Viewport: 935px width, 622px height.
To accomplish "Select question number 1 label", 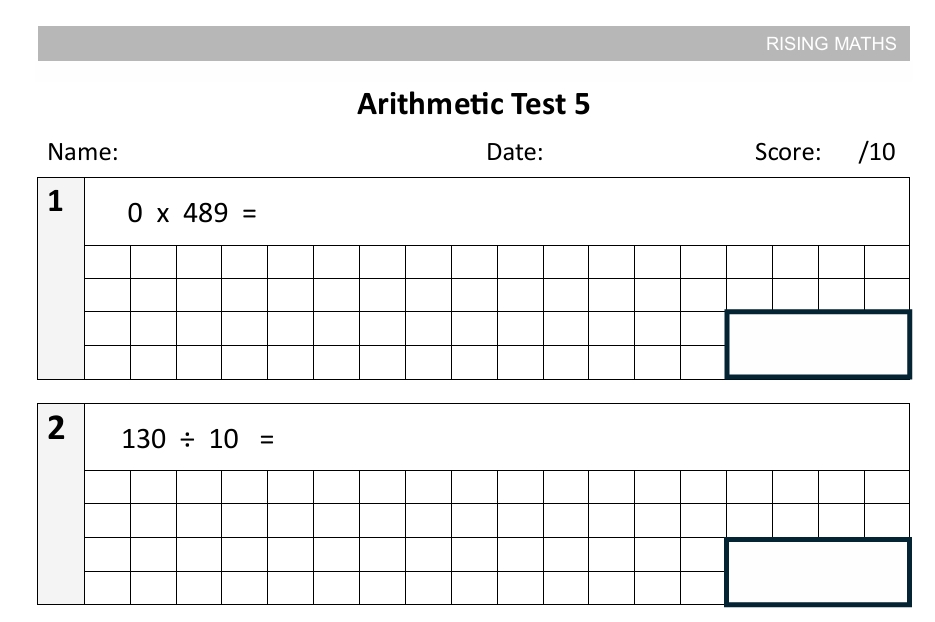I will (56, 202).
